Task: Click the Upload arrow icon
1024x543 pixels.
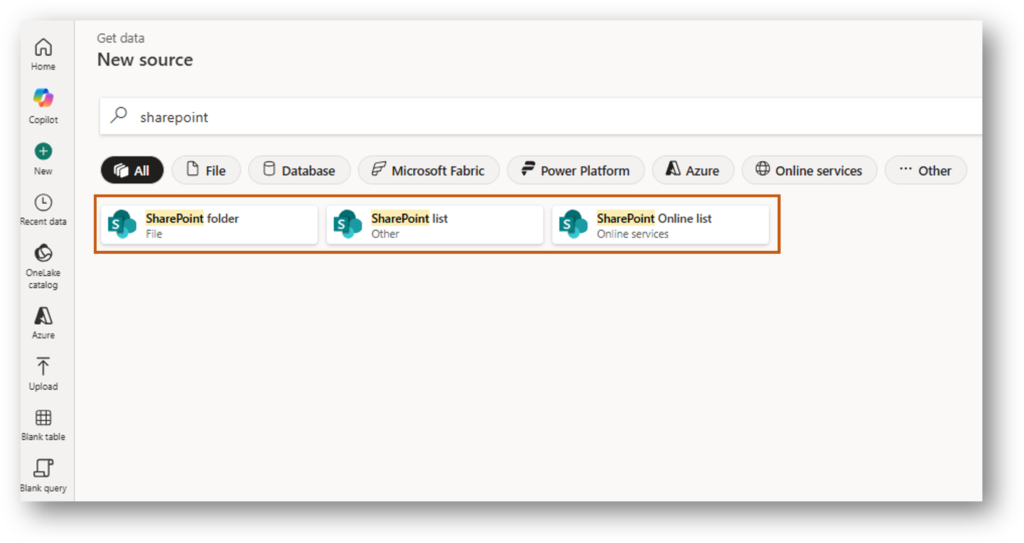Action: coord(43,367)
